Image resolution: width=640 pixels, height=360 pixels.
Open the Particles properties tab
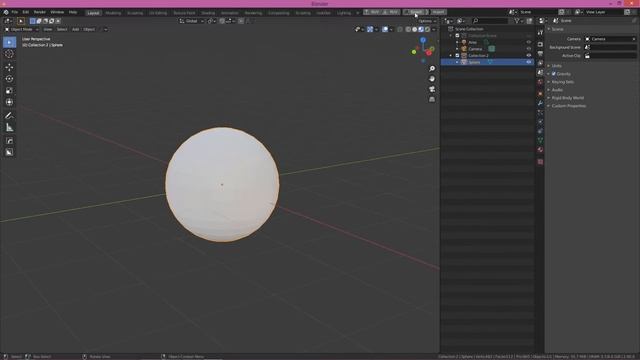(540, 113)
